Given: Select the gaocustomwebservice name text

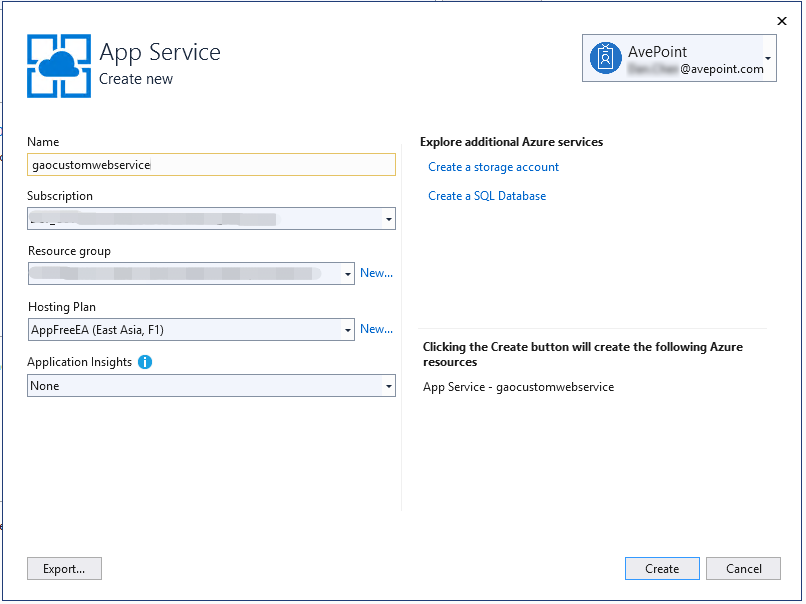Looking at the screenshot, I should click(88, 164).
